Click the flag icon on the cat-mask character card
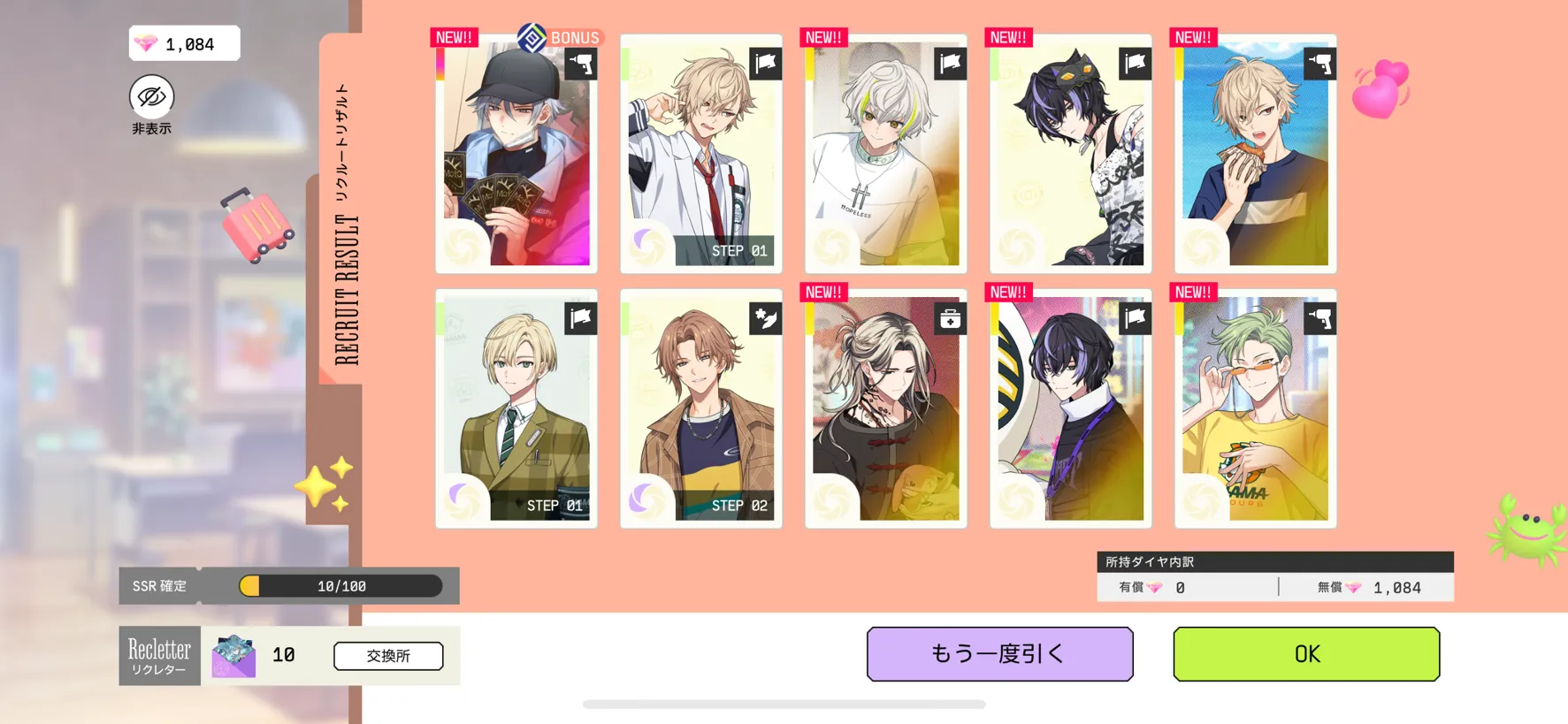This screenshot has height=724, width=1568. pyautogui.click(x=1135, y=64)
